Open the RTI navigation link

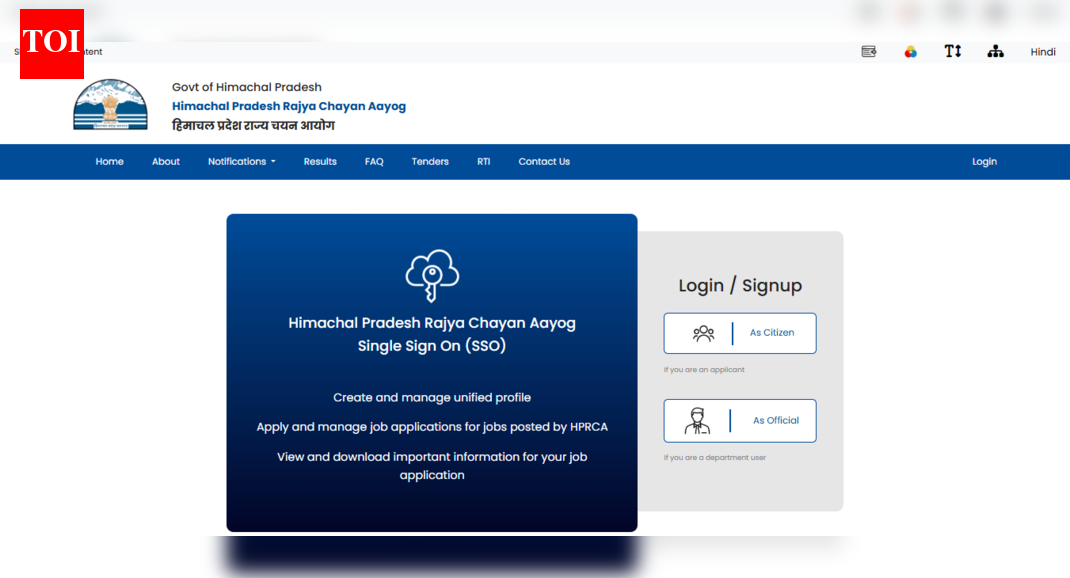tap(483, 162)
